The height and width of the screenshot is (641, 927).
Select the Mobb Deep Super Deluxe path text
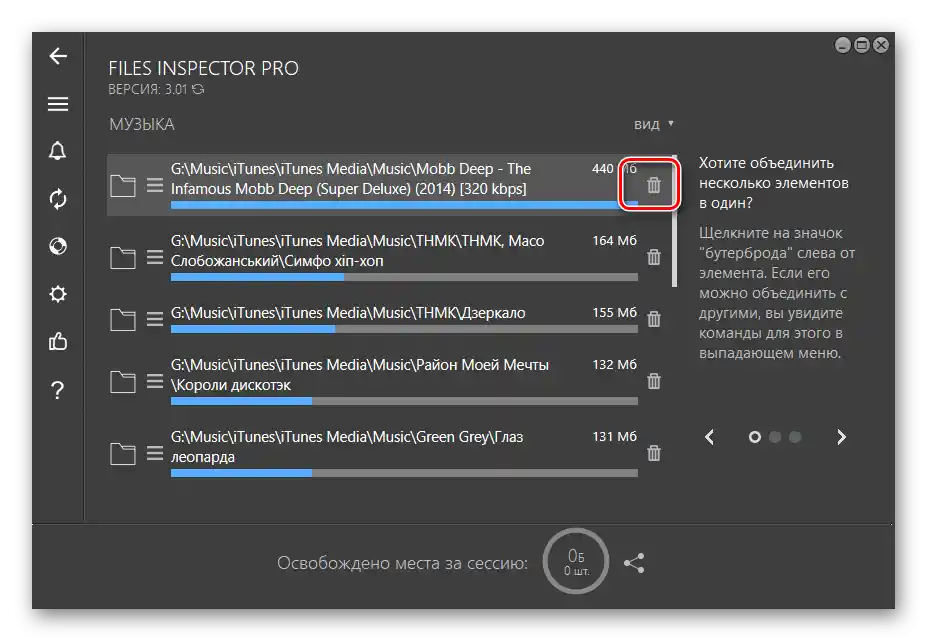[x=351, y=179]
